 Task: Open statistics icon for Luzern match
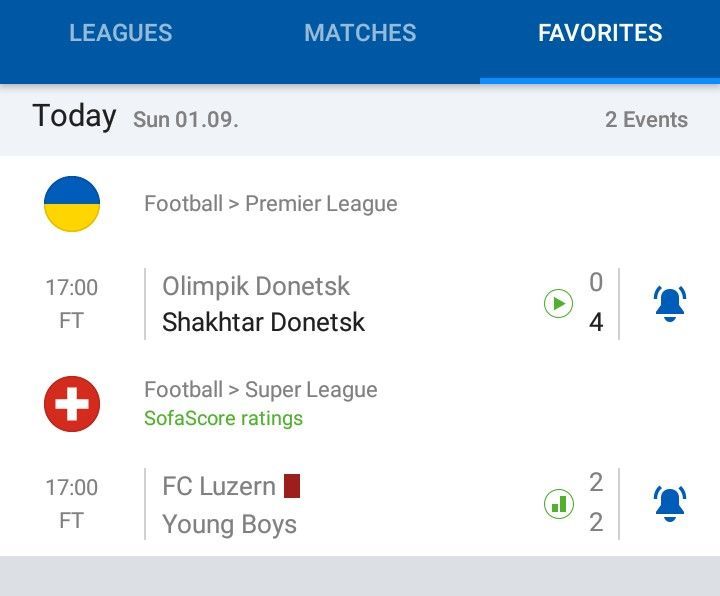tap(558, 503)
